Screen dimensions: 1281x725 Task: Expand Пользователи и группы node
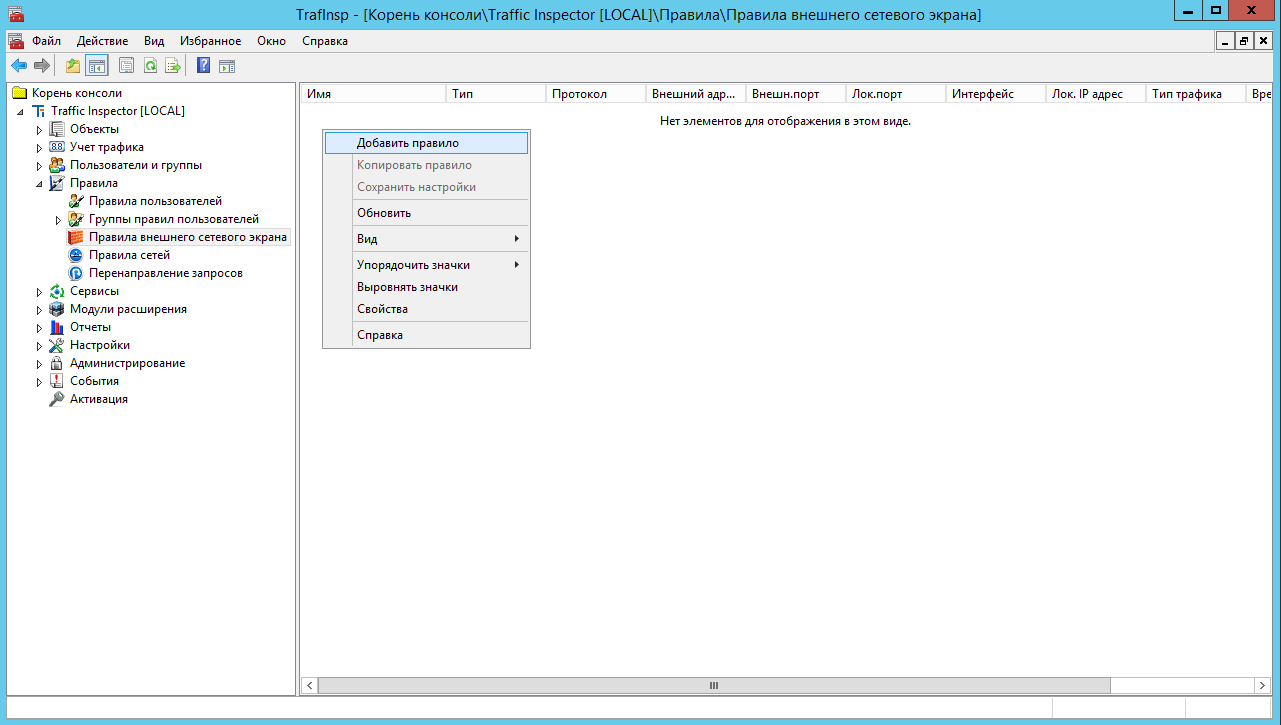tap(40, 165)
